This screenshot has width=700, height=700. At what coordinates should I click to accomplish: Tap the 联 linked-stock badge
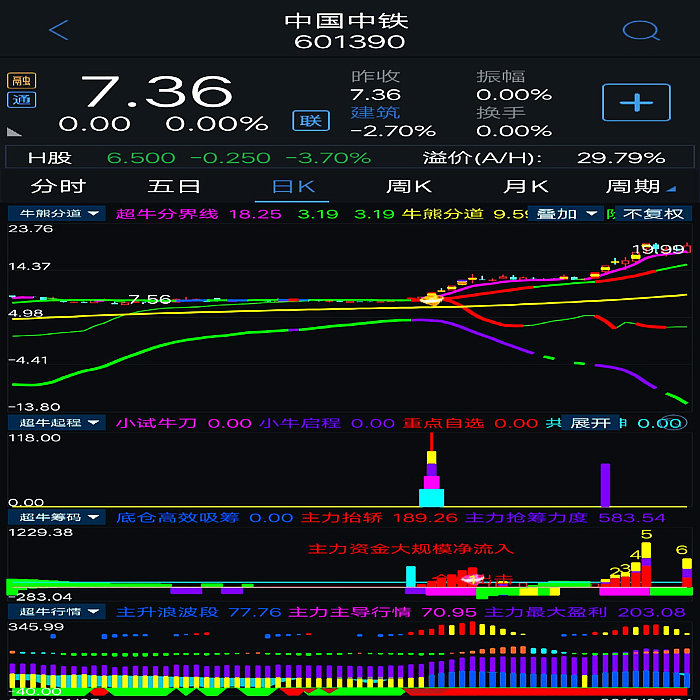pyautogui.click(x=311, y=120)
